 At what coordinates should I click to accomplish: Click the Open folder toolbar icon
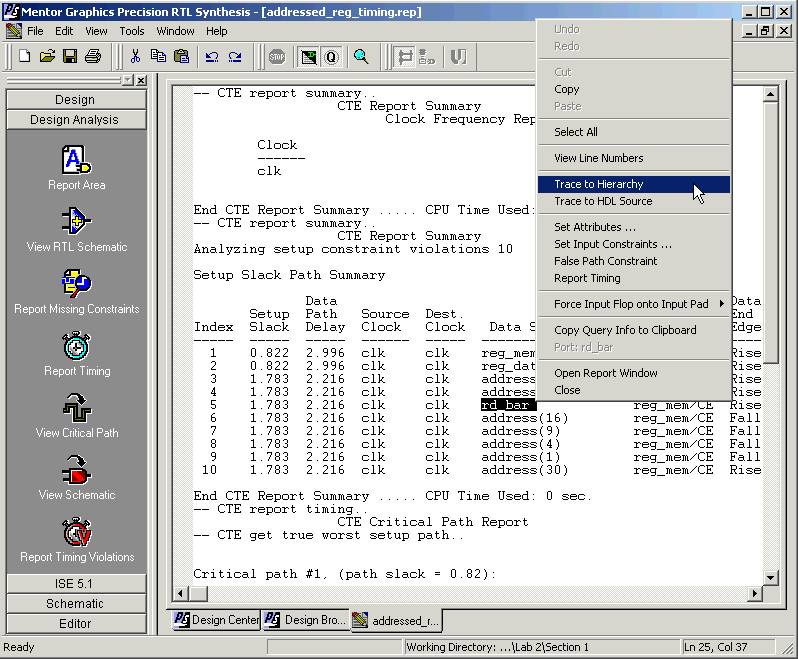[x=47, y=56]
